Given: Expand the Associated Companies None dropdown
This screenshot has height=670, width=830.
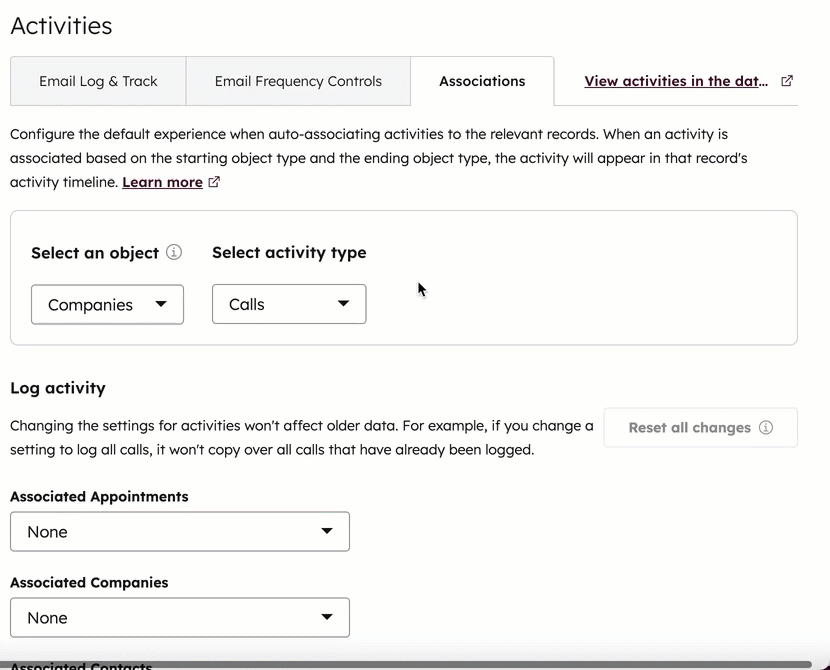Looking at the screenshot, I should [x=180, y=618].
